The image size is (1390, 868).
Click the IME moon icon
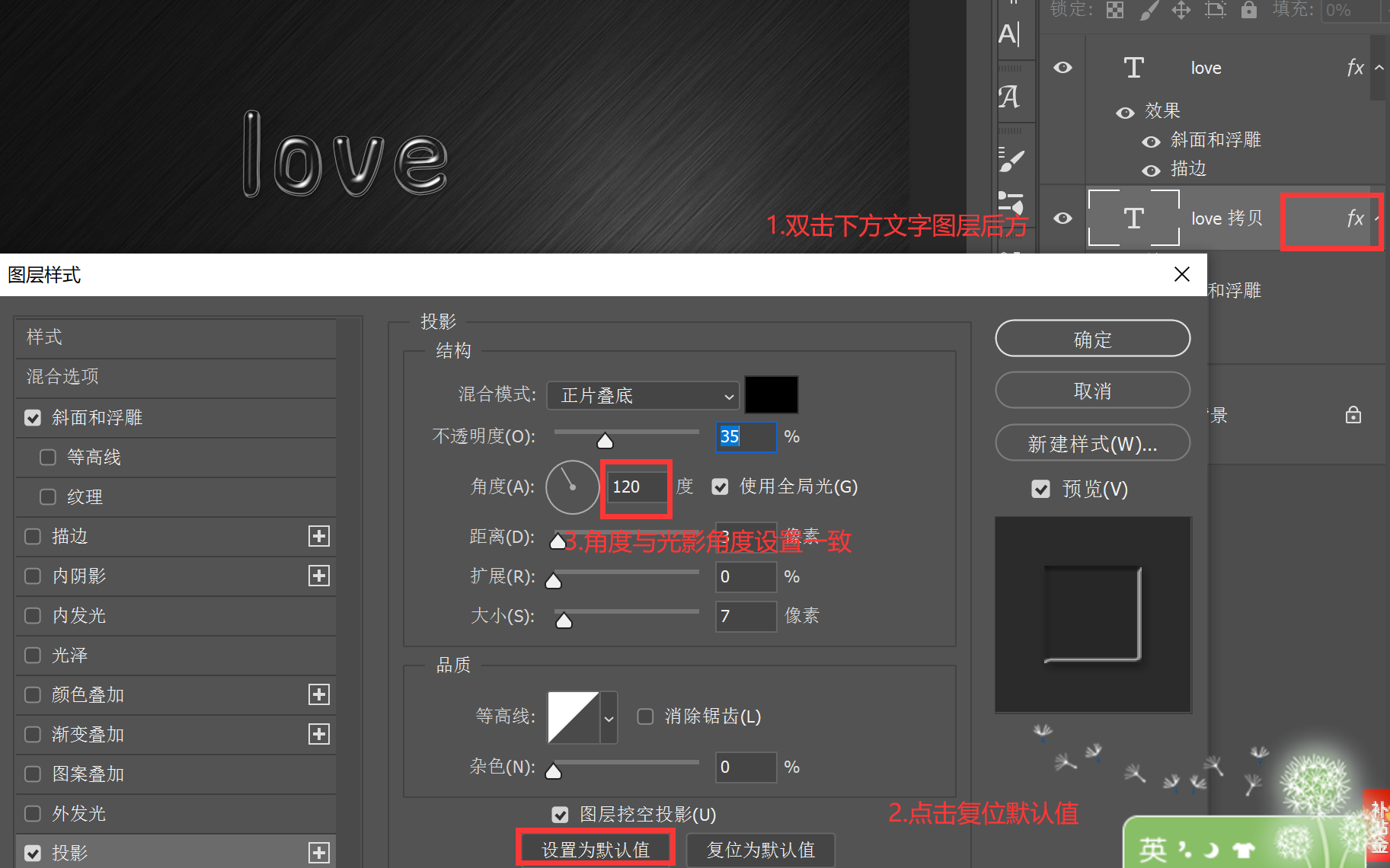pos(1211,850)
